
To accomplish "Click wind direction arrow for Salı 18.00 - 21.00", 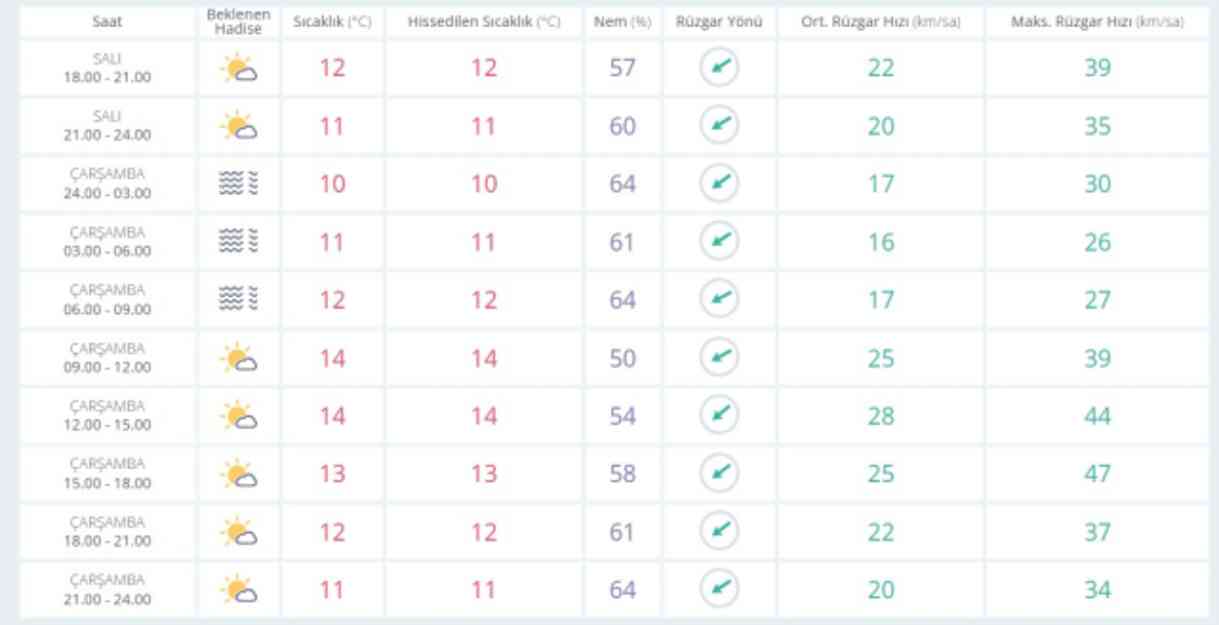I will click(719, 69).
